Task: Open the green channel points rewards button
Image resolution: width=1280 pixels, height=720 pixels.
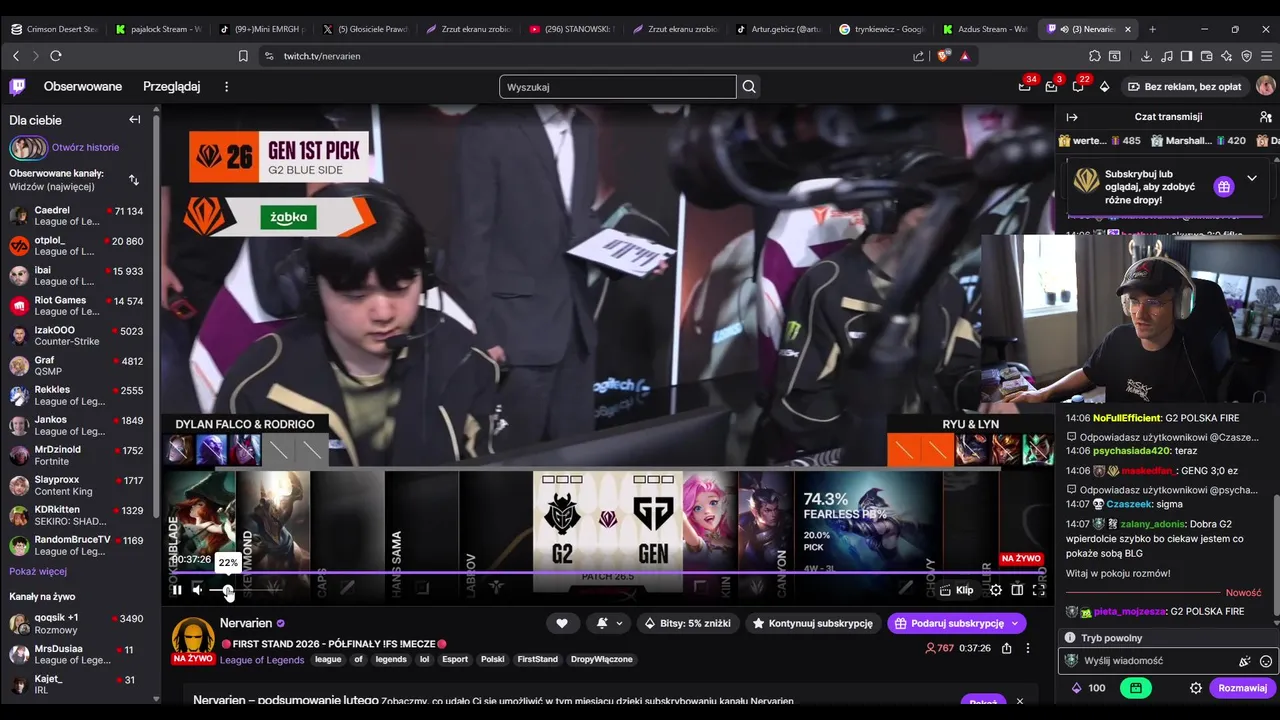Action: pos(1135,688)
